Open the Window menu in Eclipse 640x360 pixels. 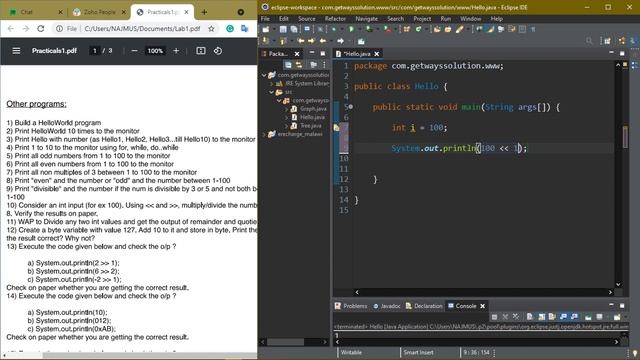click(471, 19)
